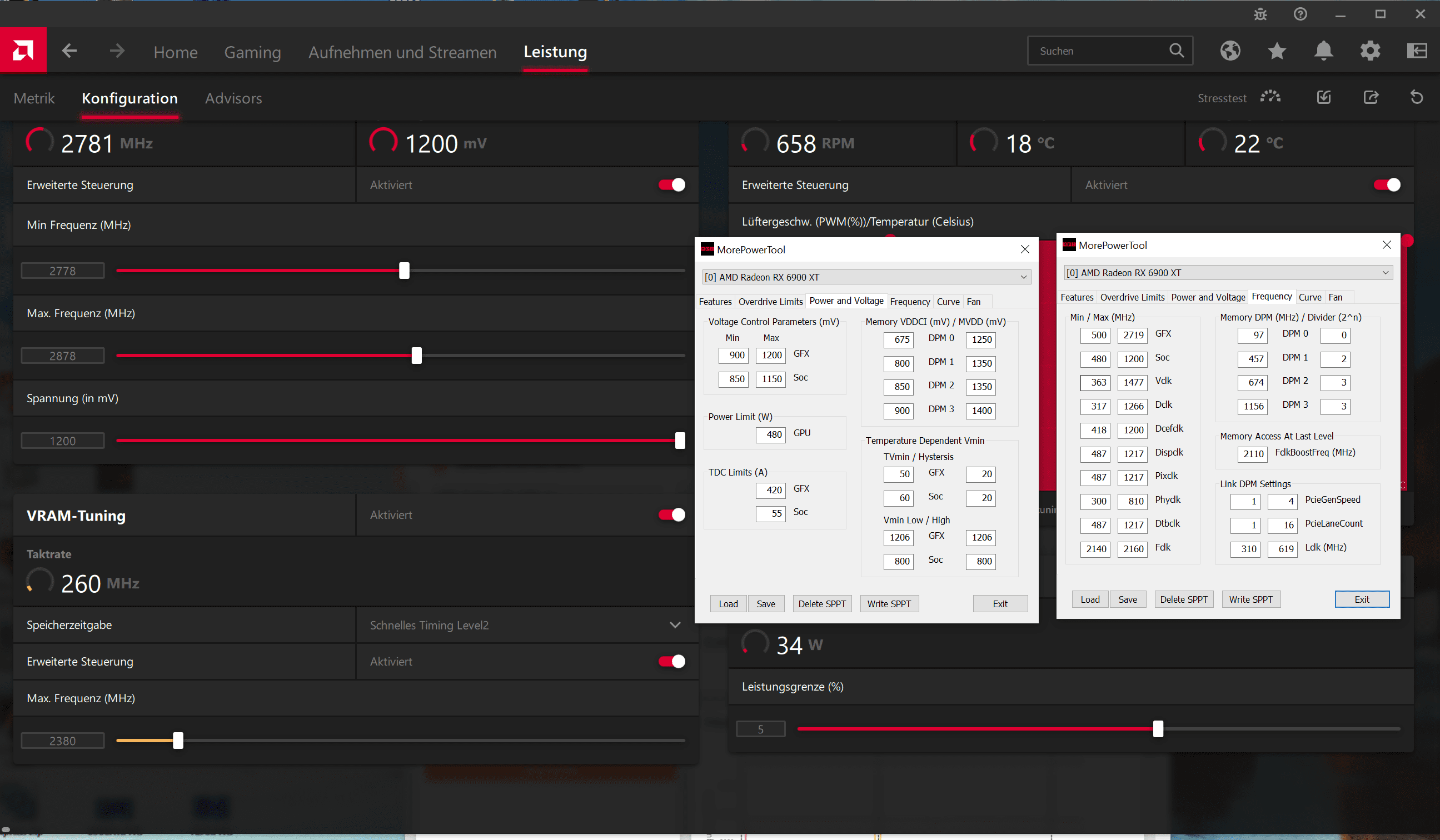Open the notifications bell icon
This screenshot has height=840, width=1440.
click(x=1323, y=51)
